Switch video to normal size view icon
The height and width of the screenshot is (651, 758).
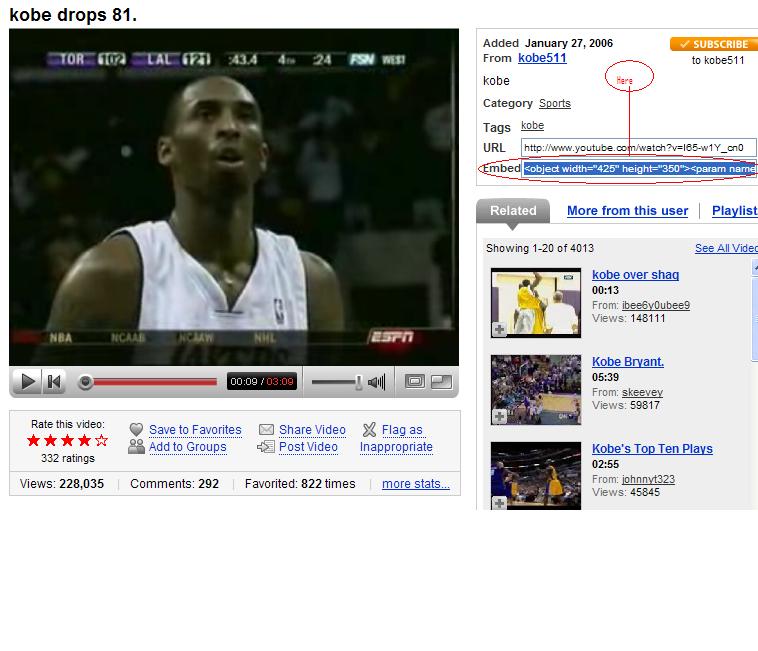pyautogui.click(x=415, y=381)
